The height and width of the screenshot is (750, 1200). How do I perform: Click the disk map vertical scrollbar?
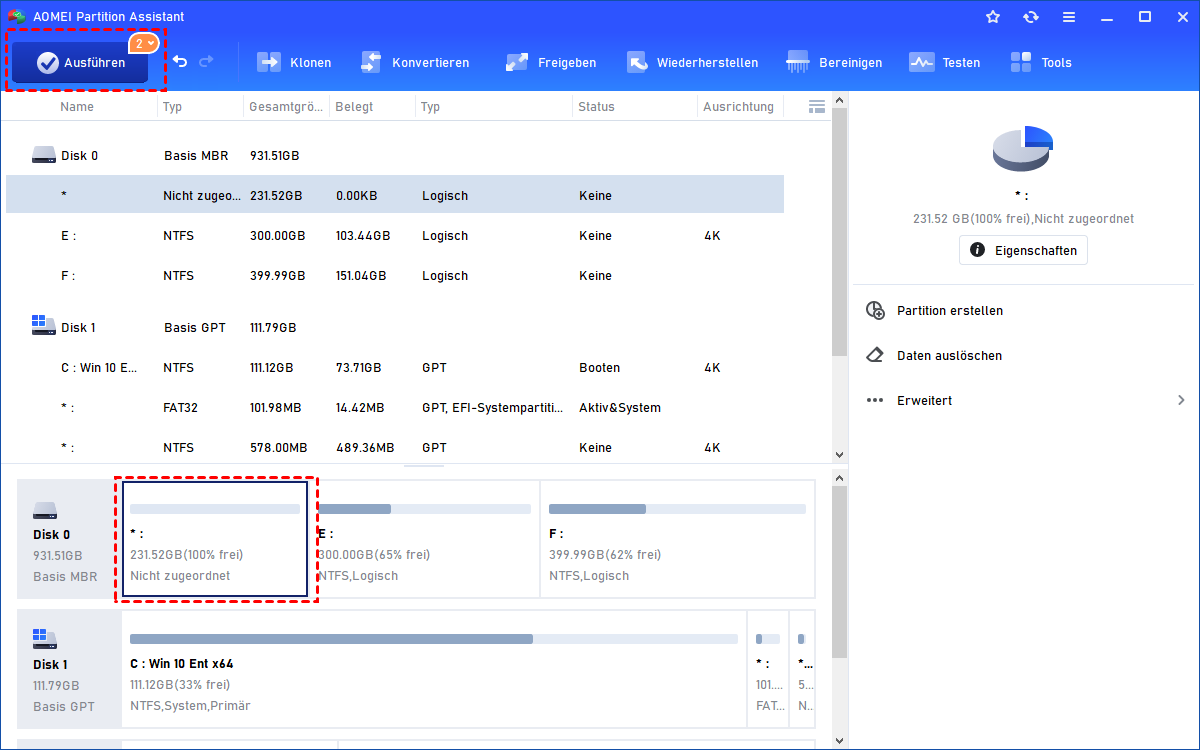pyautogui.click(x=840, y=570)
